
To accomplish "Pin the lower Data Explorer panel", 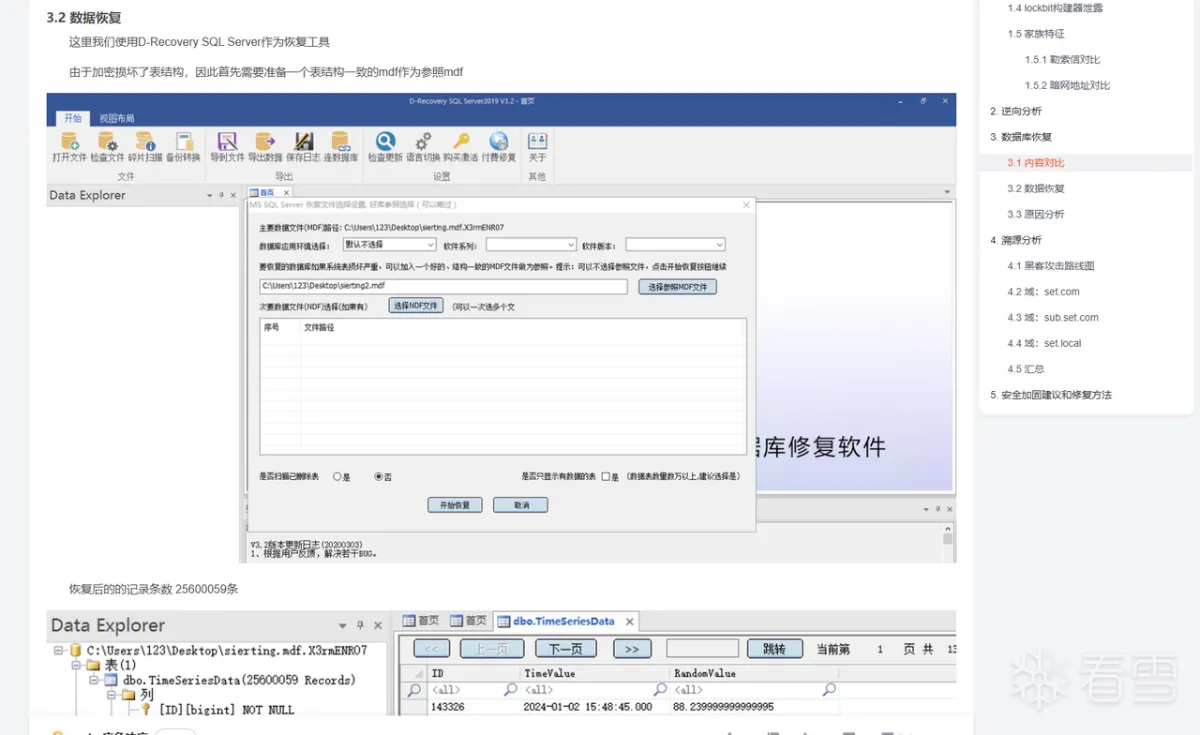I will tap(361, 625).
